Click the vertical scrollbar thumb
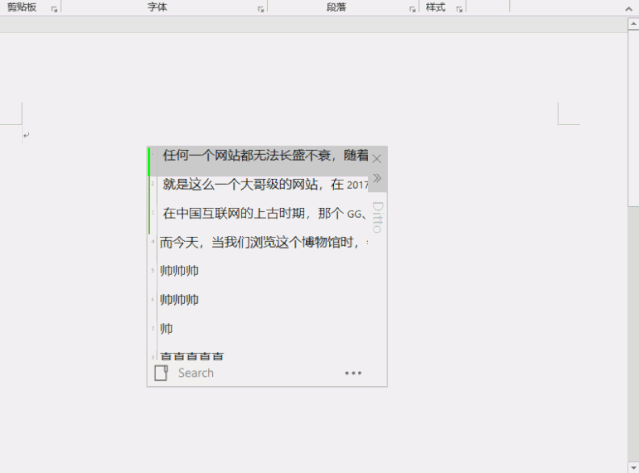The width and height of the screenshot is (639, 473). [633, 118]
